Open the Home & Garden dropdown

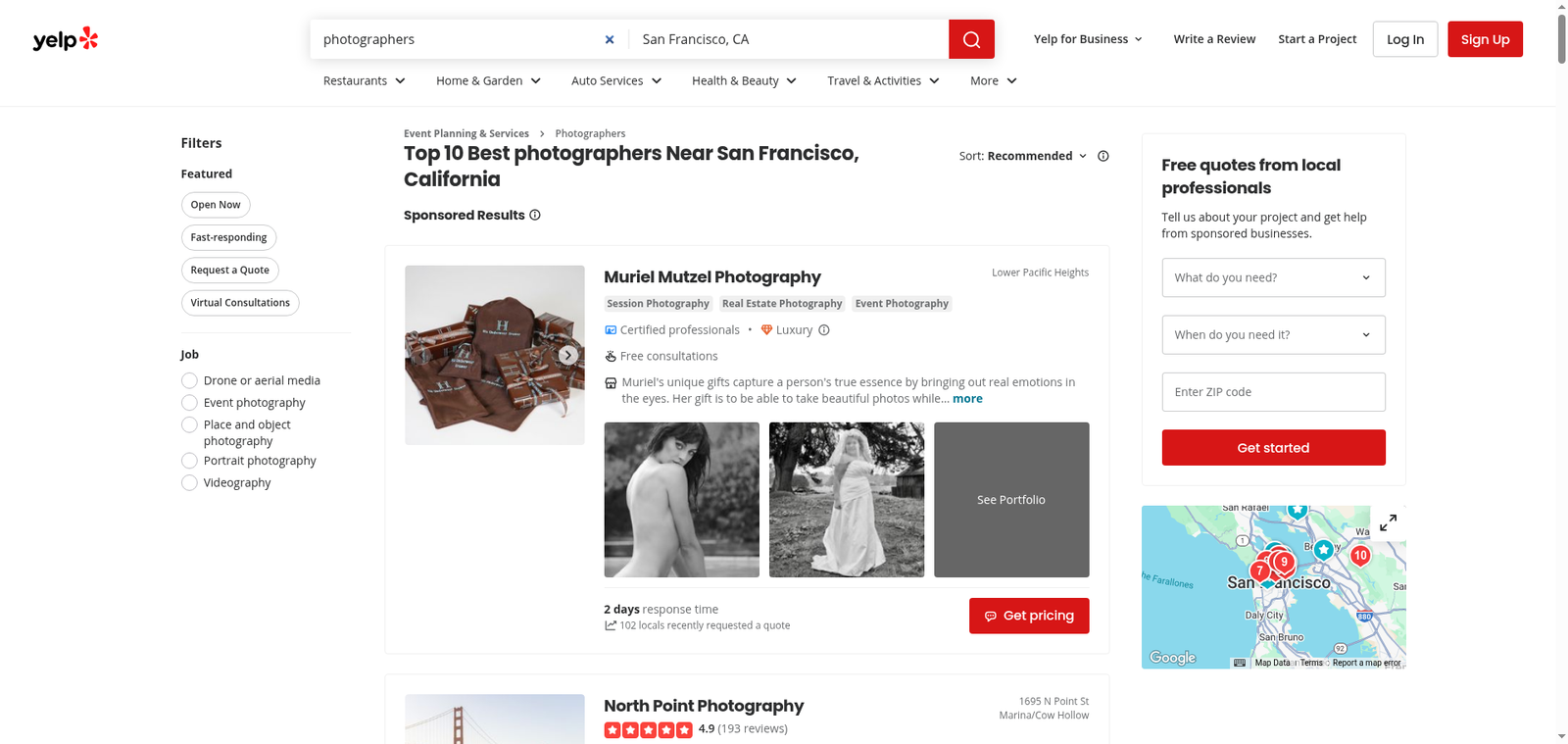489,80
